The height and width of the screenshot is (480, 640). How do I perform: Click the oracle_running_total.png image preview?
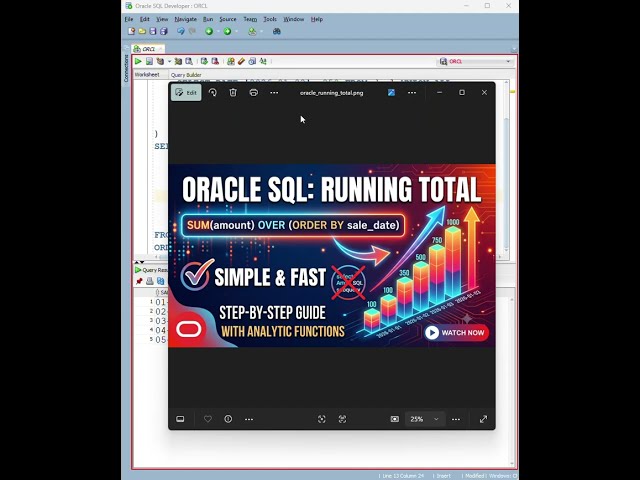click(x=332, y=256)
